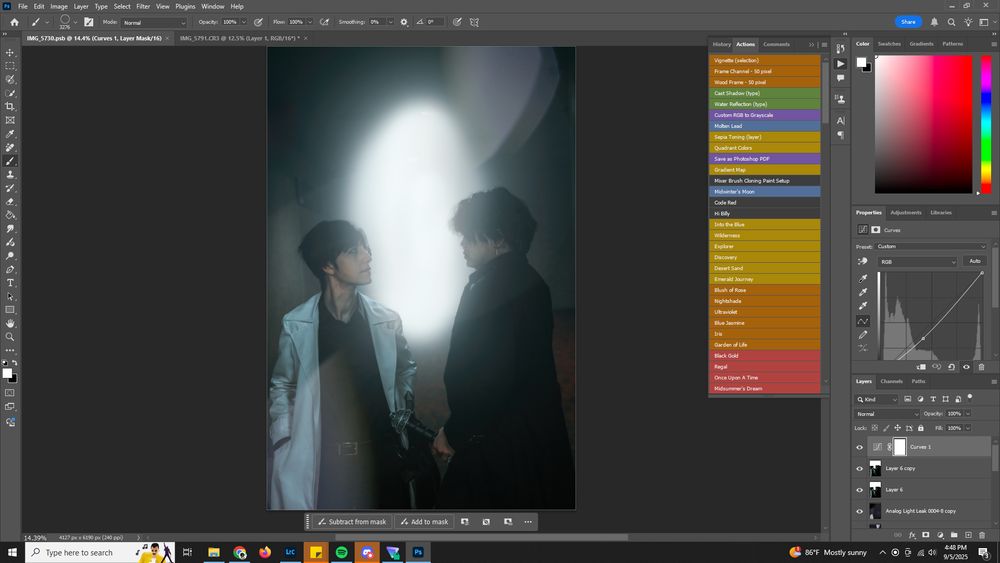The width and height of the screenshot is (1000, 563).
Task: Select the Move tool
Action: coord(11,52)
